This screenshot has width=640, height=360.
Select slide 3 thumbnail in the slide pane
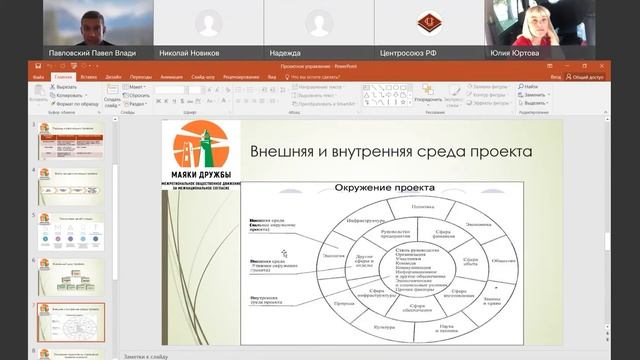point(71,141)
